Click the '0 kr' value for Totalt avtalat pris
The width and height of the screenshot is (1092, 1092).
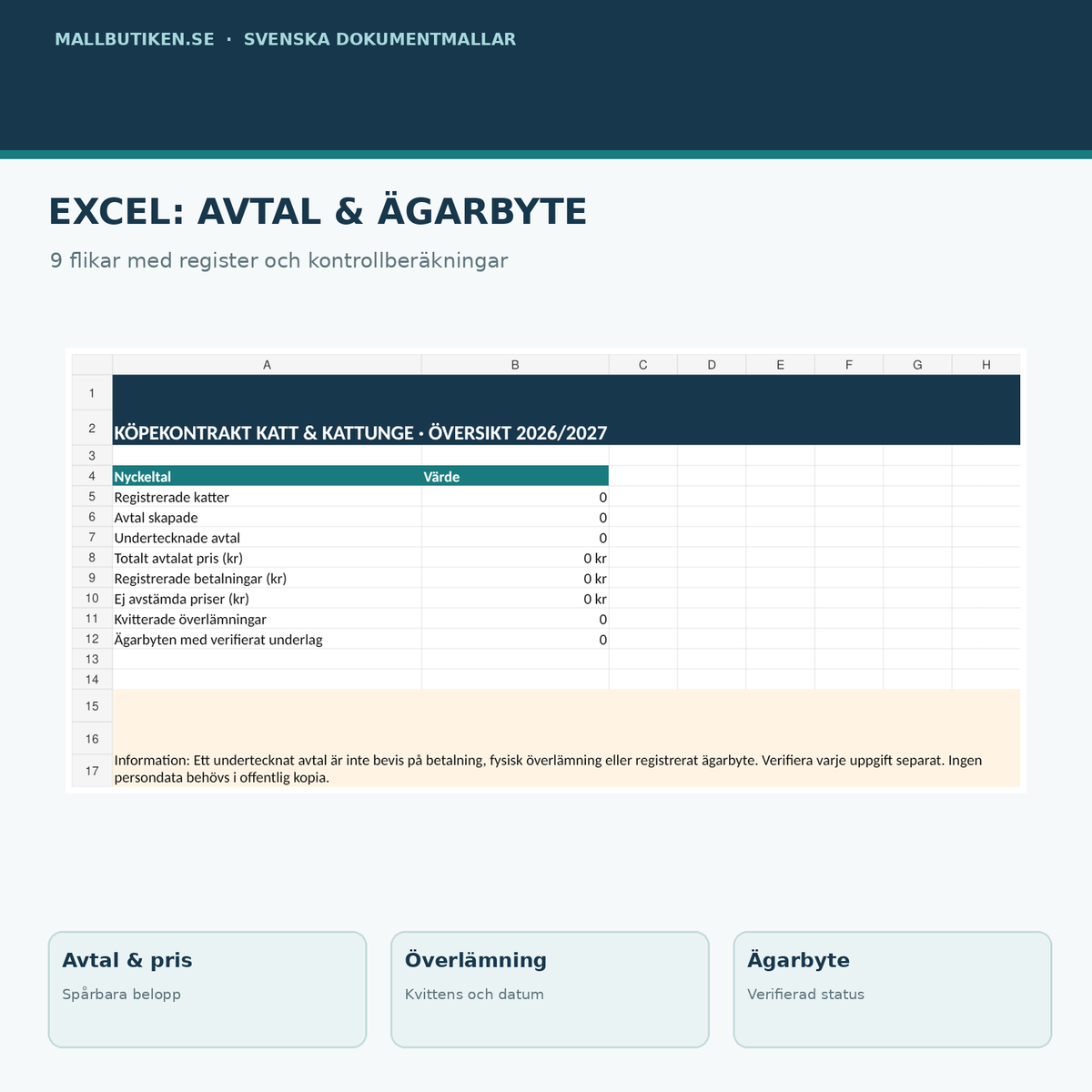(x=515, y=558)
